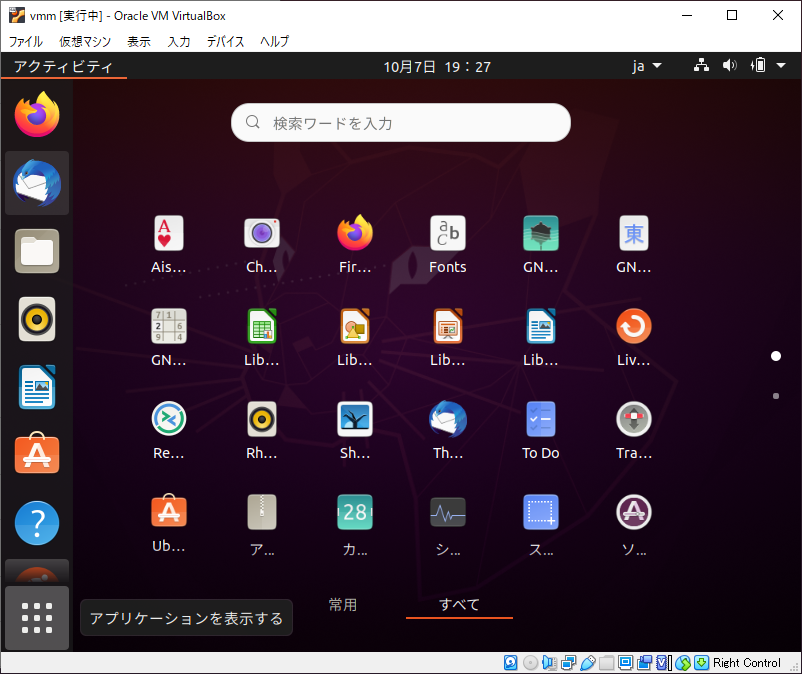802x674 pixels.
Task: Start Rhythmbox from the dock
Action: 37,319
